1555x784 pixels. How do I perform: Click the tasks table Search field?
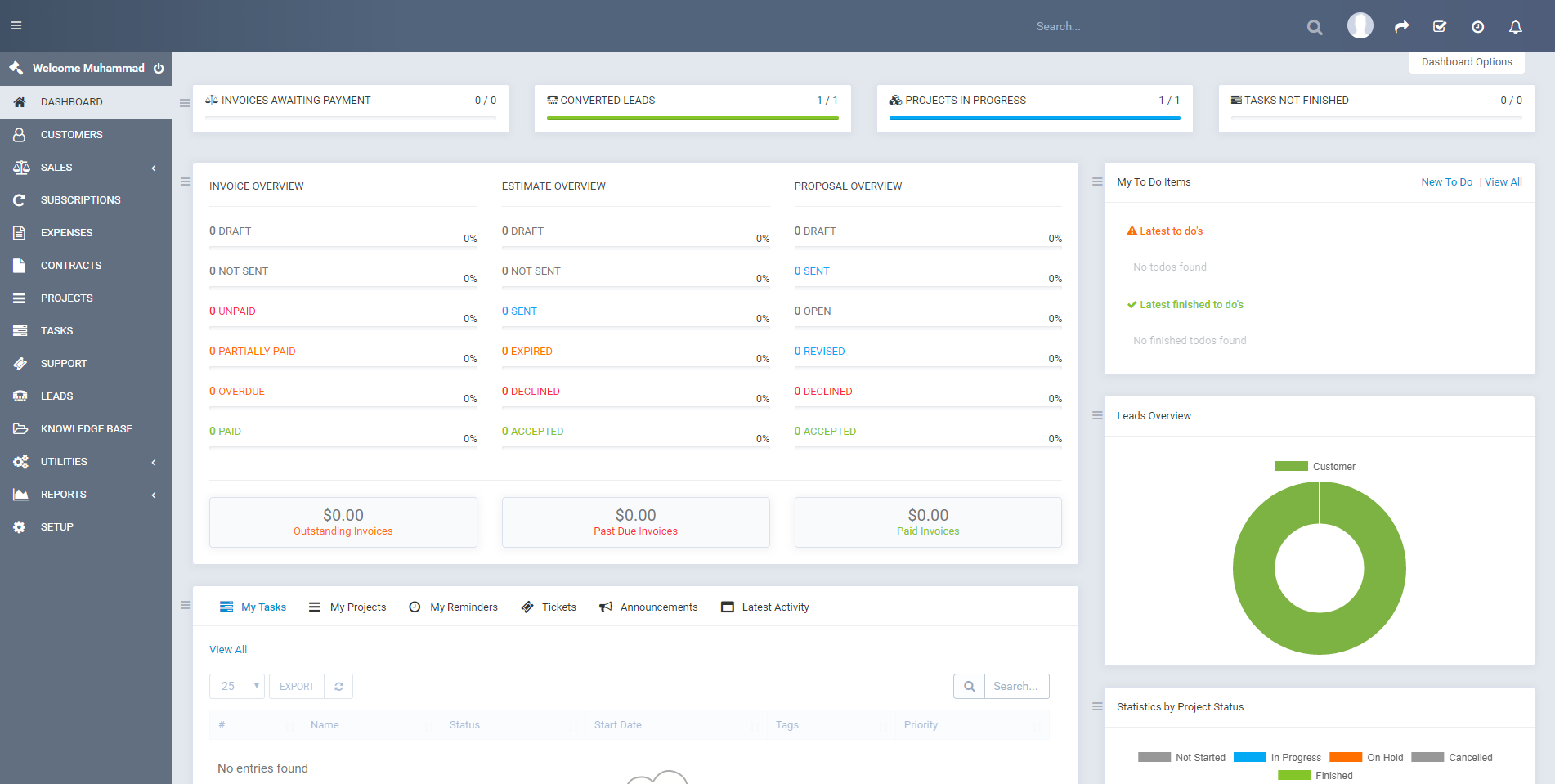[1015, 687]
